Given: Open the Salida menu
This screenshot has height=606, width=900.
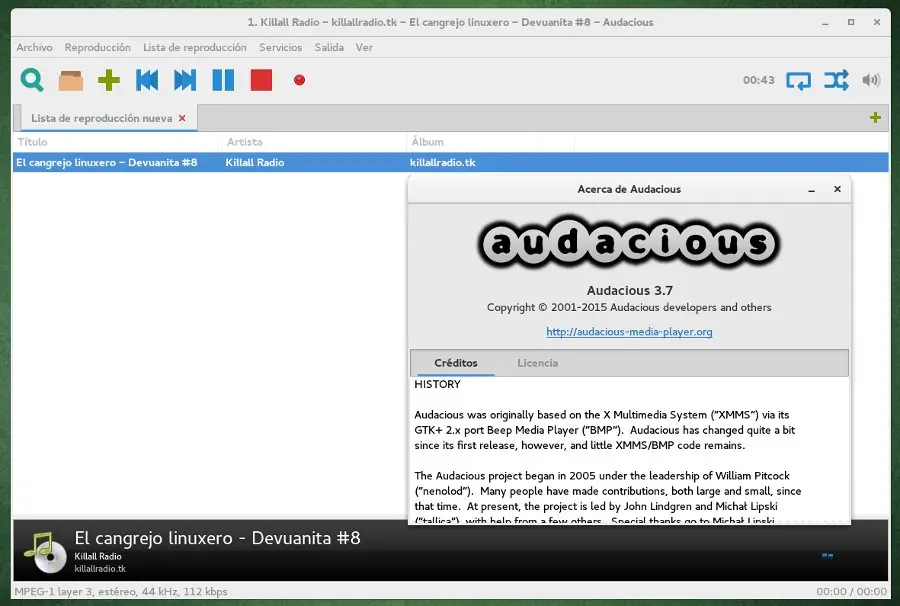Looking at the screenshot, I should click(x=329, y=48).
